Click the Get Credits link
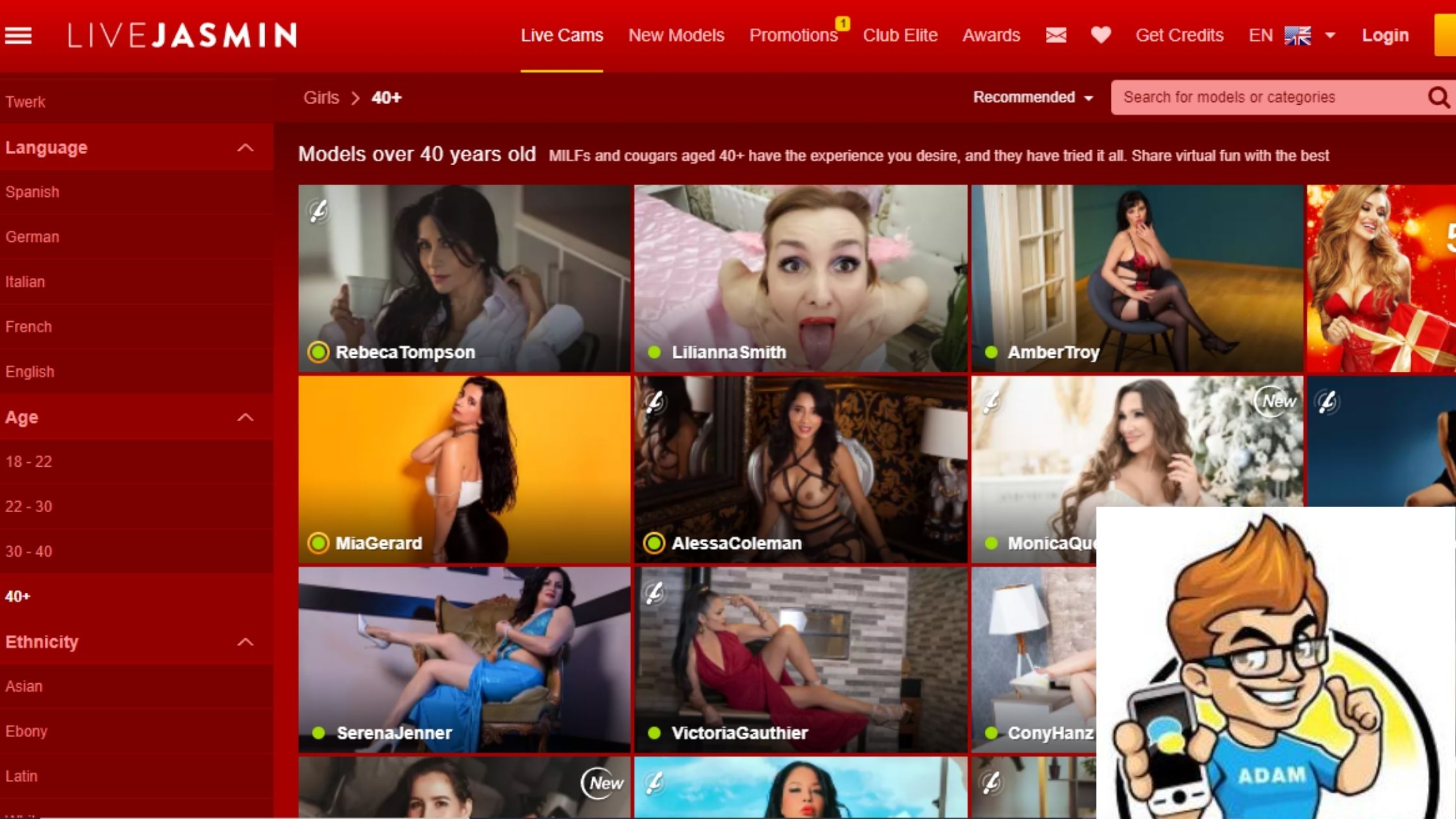Image resolution: width=1456 pixels, height=819 pixels. tap(1179, 36)
